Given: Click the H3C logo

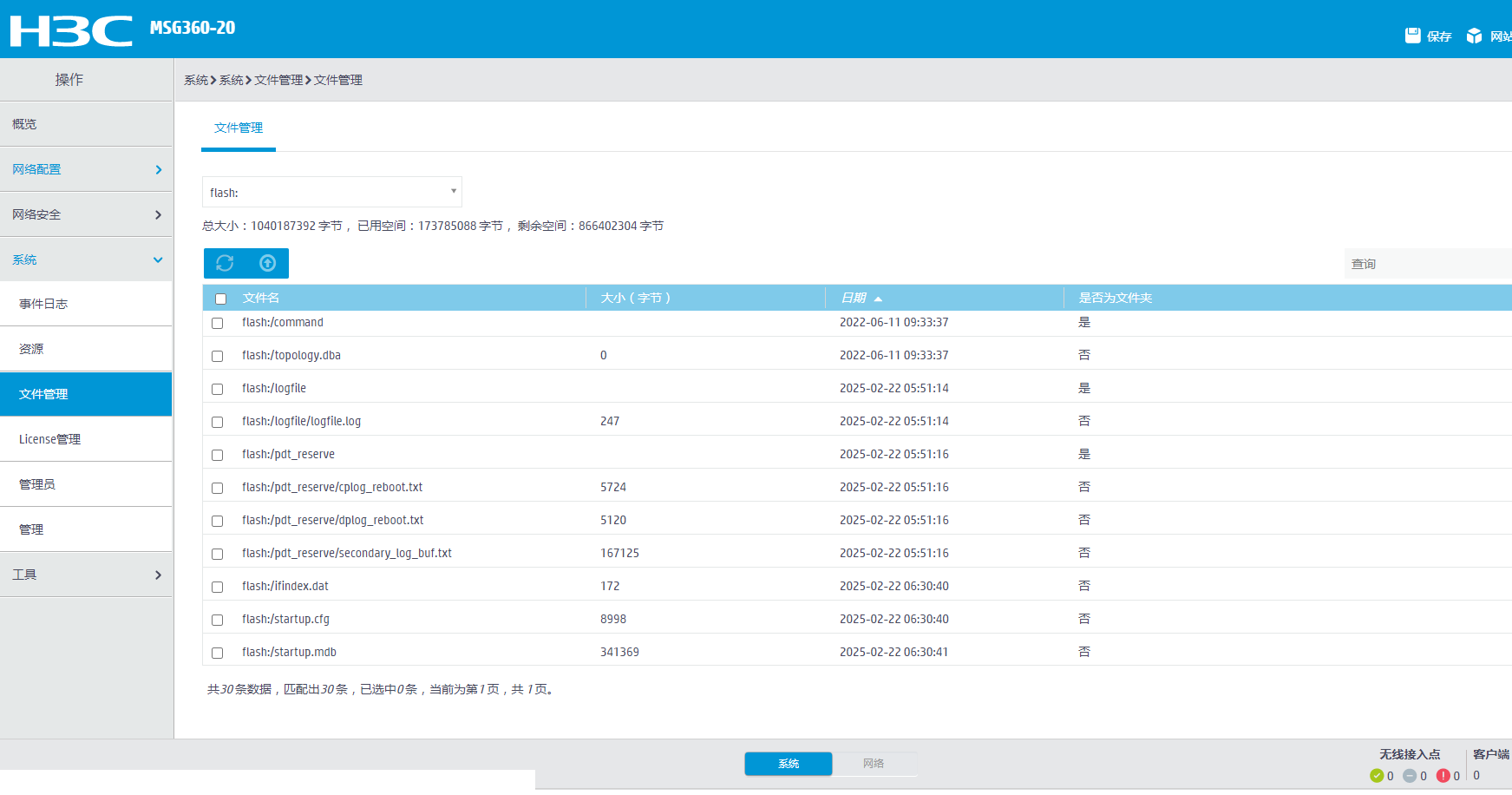Looking at the screenshot, I should 71,30.
